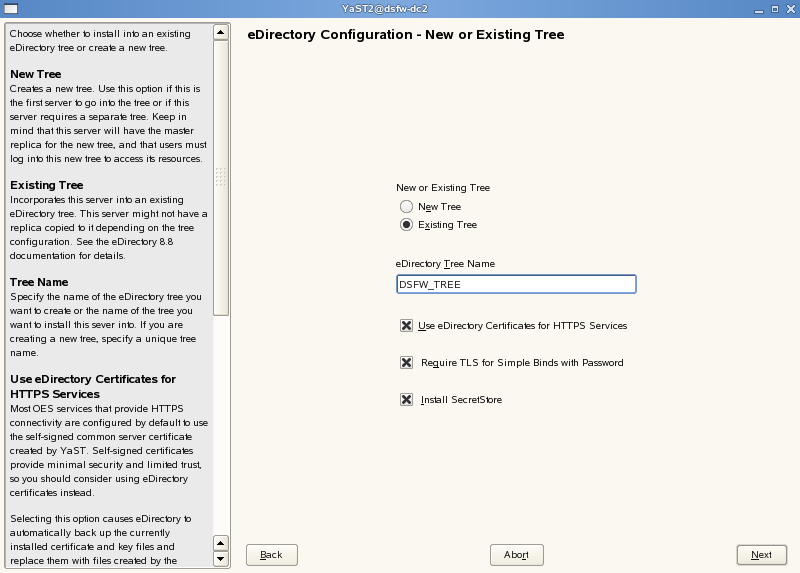Click the eDirectory Tree Name text field

click(516, 284)
